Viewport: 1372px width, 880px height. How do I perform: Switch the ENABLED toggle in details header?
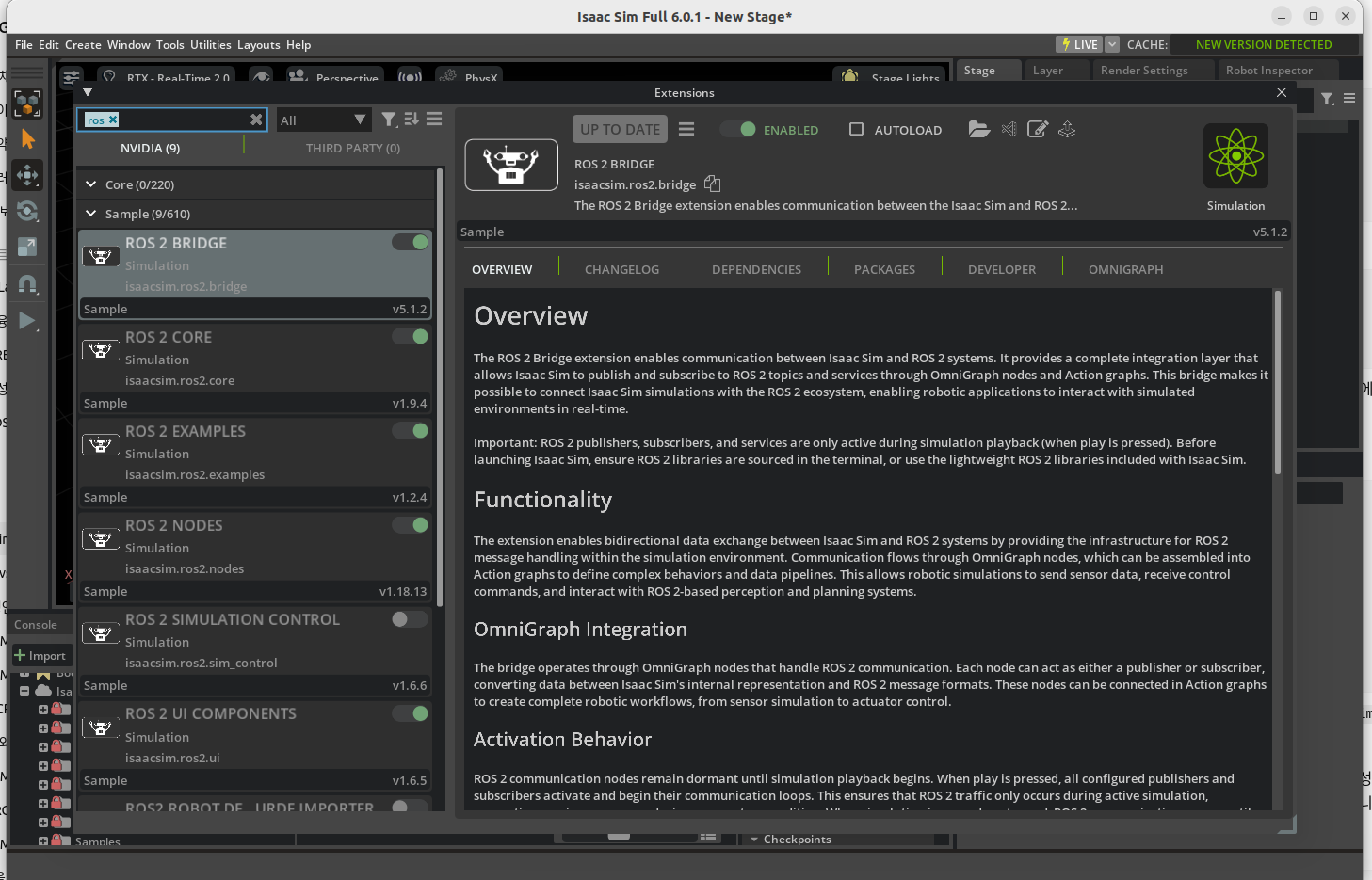tap(738, 129)
